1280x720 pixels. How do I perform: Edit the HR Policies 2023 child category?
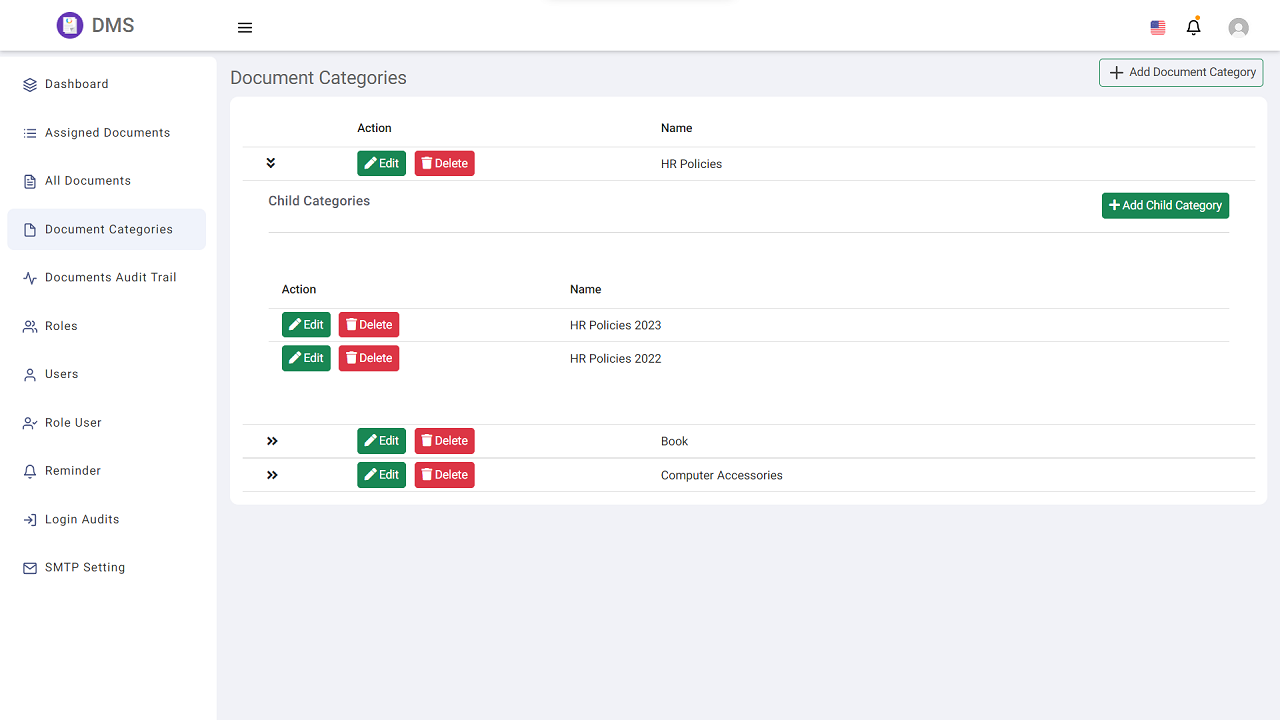point(306,325)
